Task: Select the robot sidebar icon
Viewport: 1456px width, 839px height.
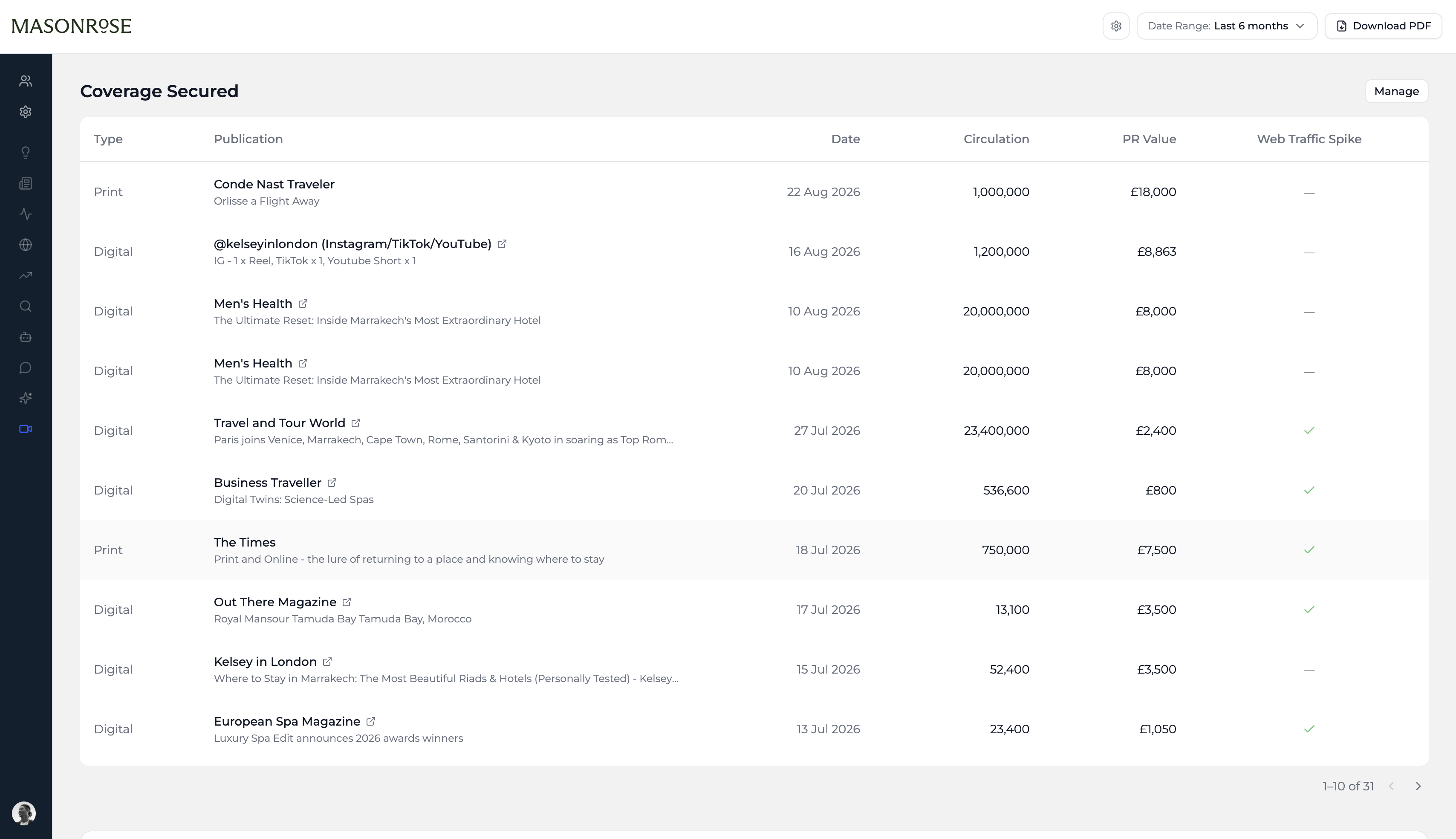Action: (25, 337)
